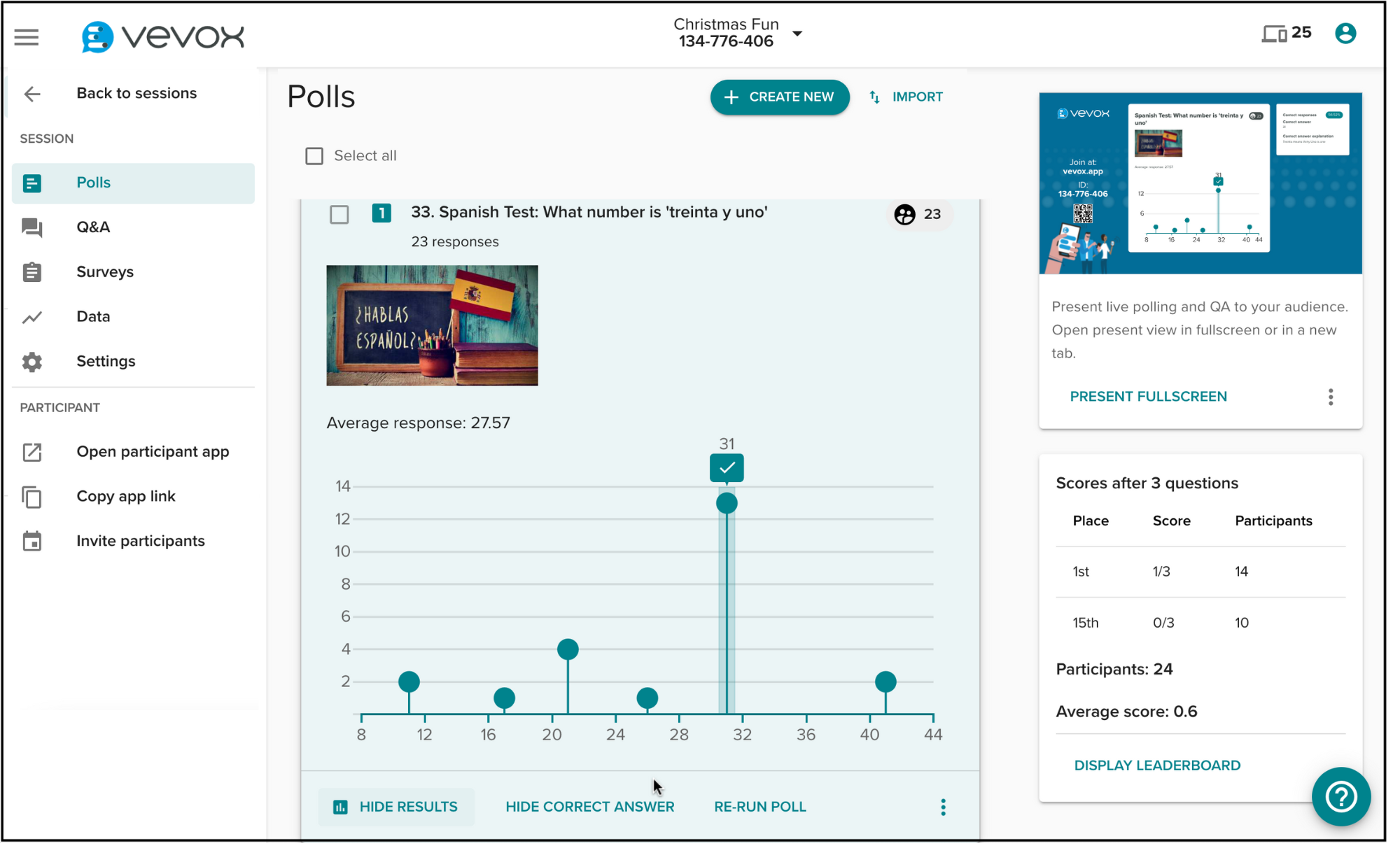Click the Copy app link icon
Screen dimensions: 1400x855
pyautogui.click(x=34, y=495)
